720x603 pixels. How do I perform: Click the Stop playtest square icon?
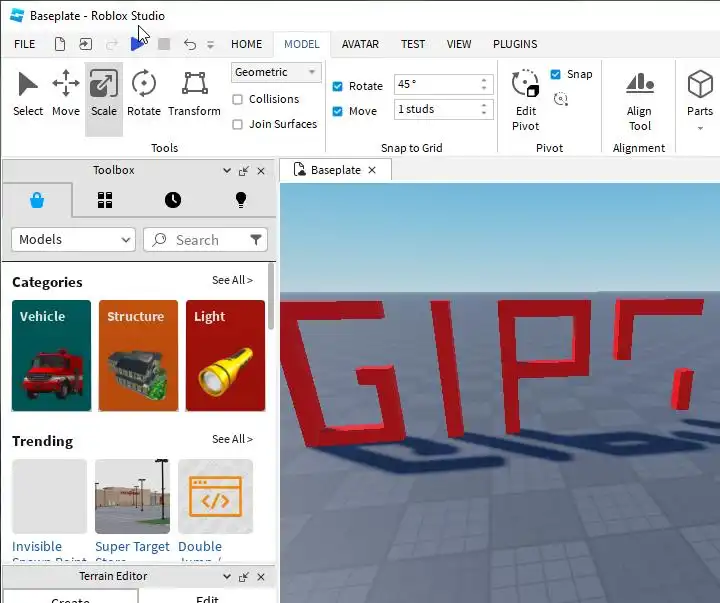[x=164, y=44]
